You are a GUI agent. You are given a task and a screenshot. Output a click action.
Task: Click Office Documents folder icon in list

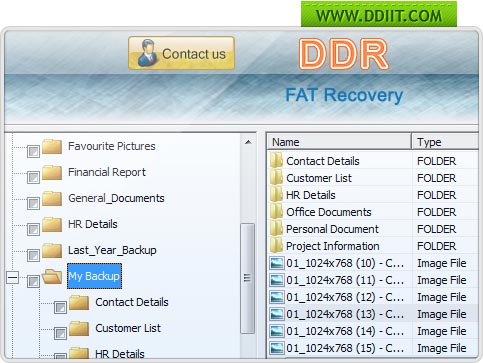coord(277,212)
